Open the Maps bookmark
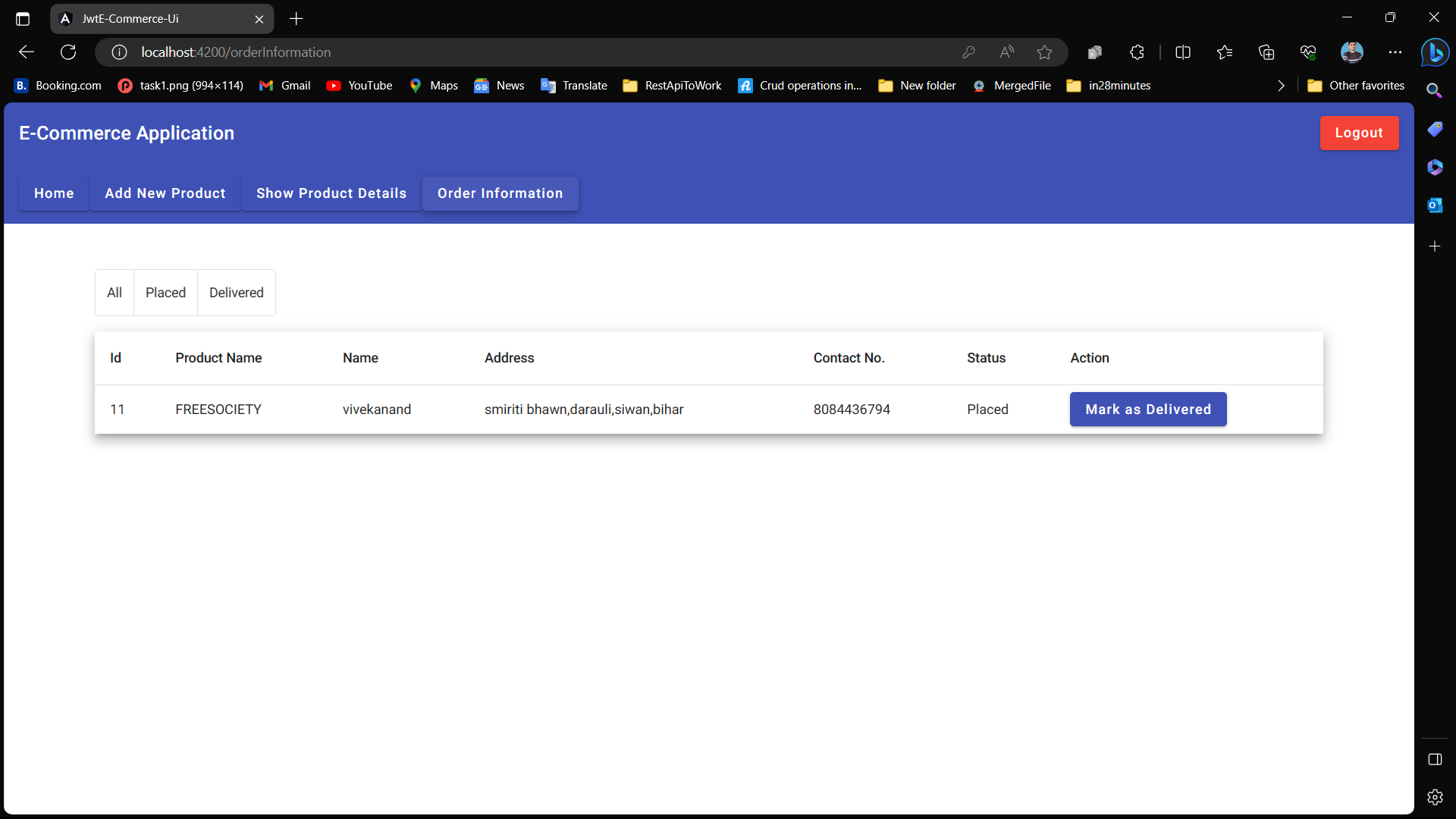The height and width of the screenshot is (819, 1456). [x=433, y=85]
